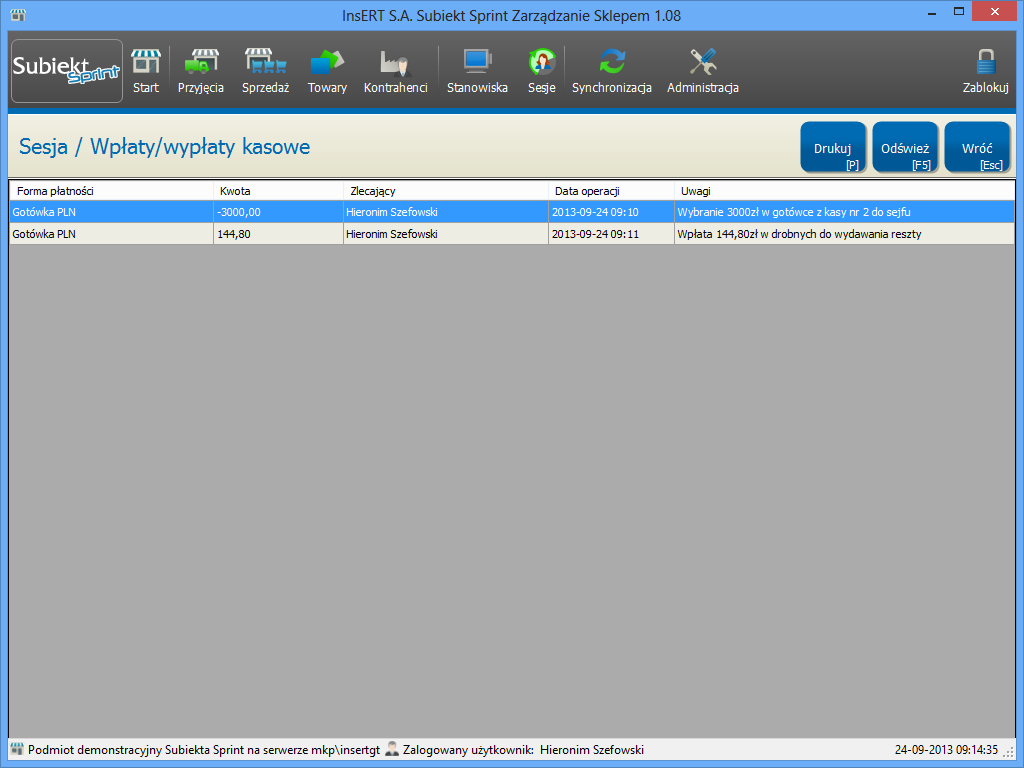1024x768 pixels.
Task: Click the Subiekt Sprint logo
Action: (x=67, y=71)
